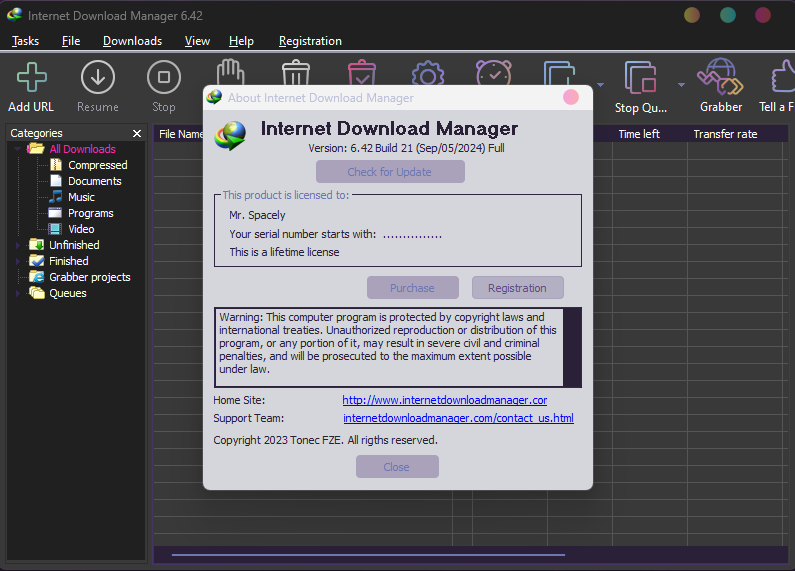795x571 pixels.
Task: Click the Registration button in About dialog
Action: pyautogui.click(x=518, y=288)
